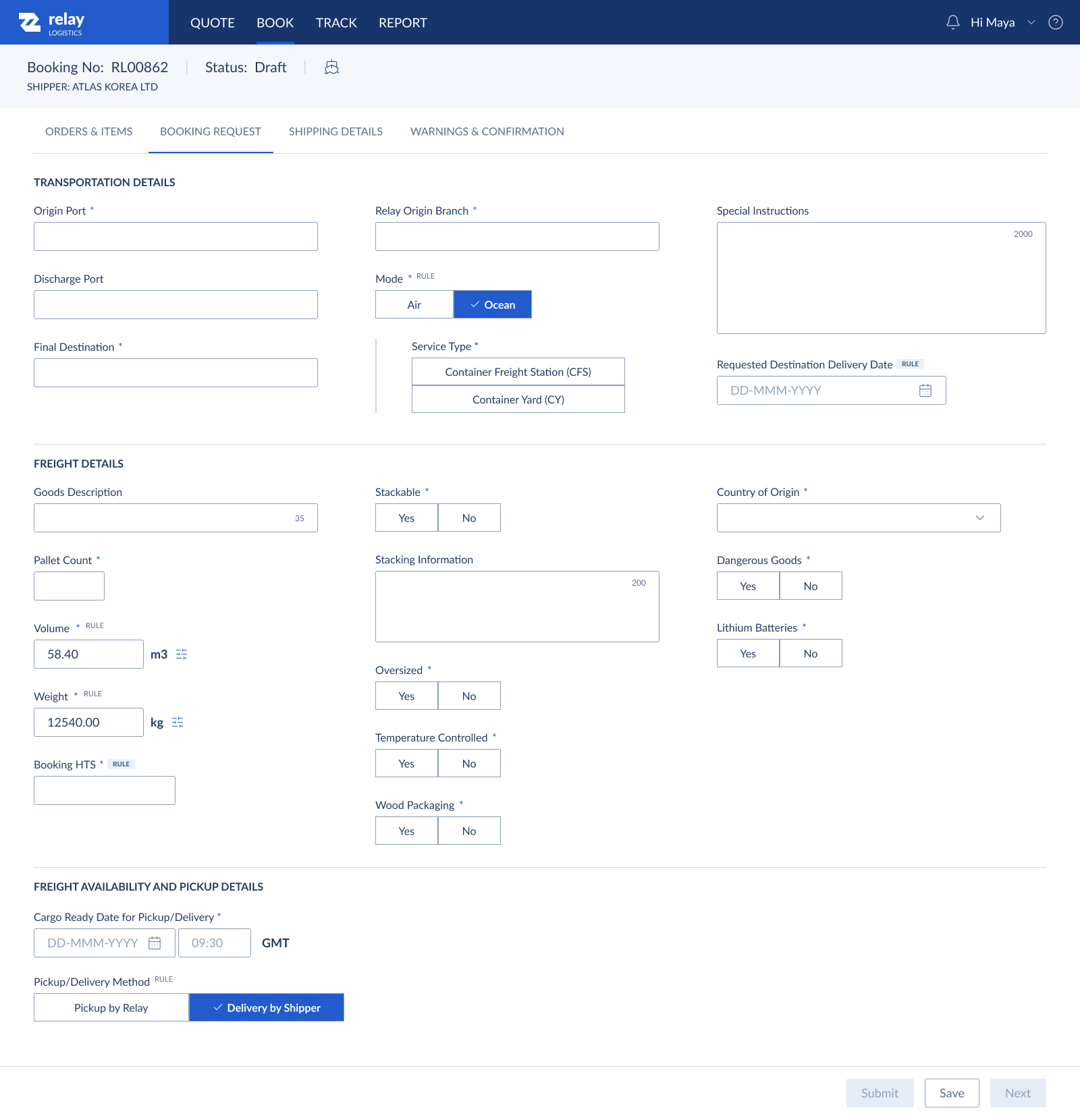Select Delivery by Shipper method
The width and height of the screenshot is (1080, 1120).
click(x=267, y=1007)
